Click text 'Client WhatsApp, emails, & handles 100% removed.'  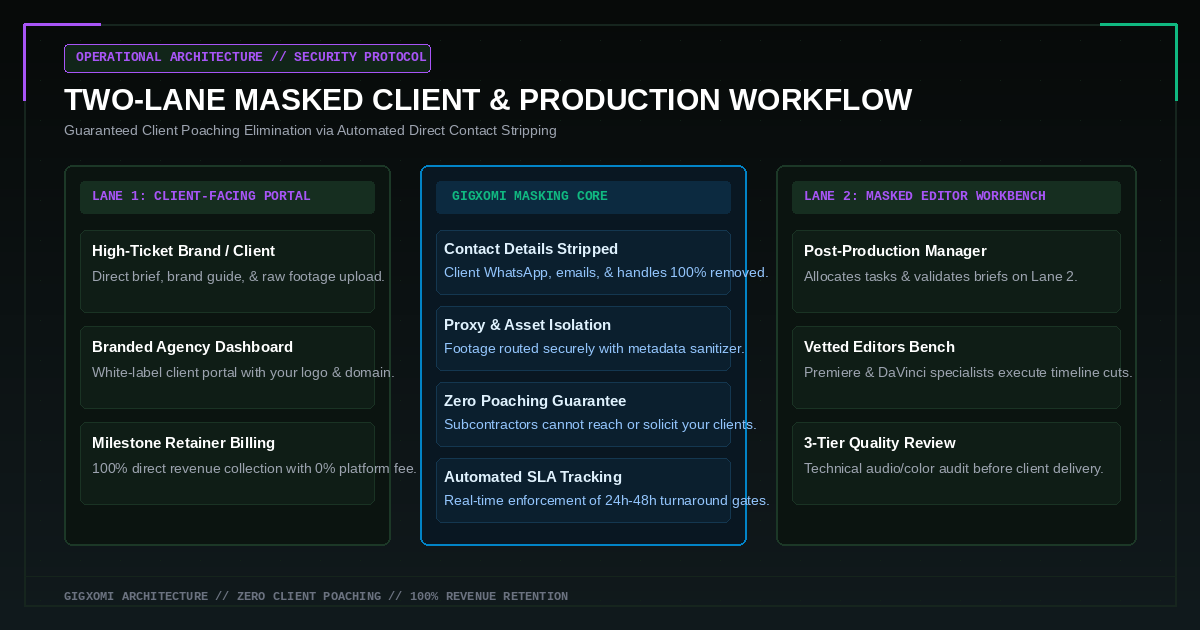[606, 273]
